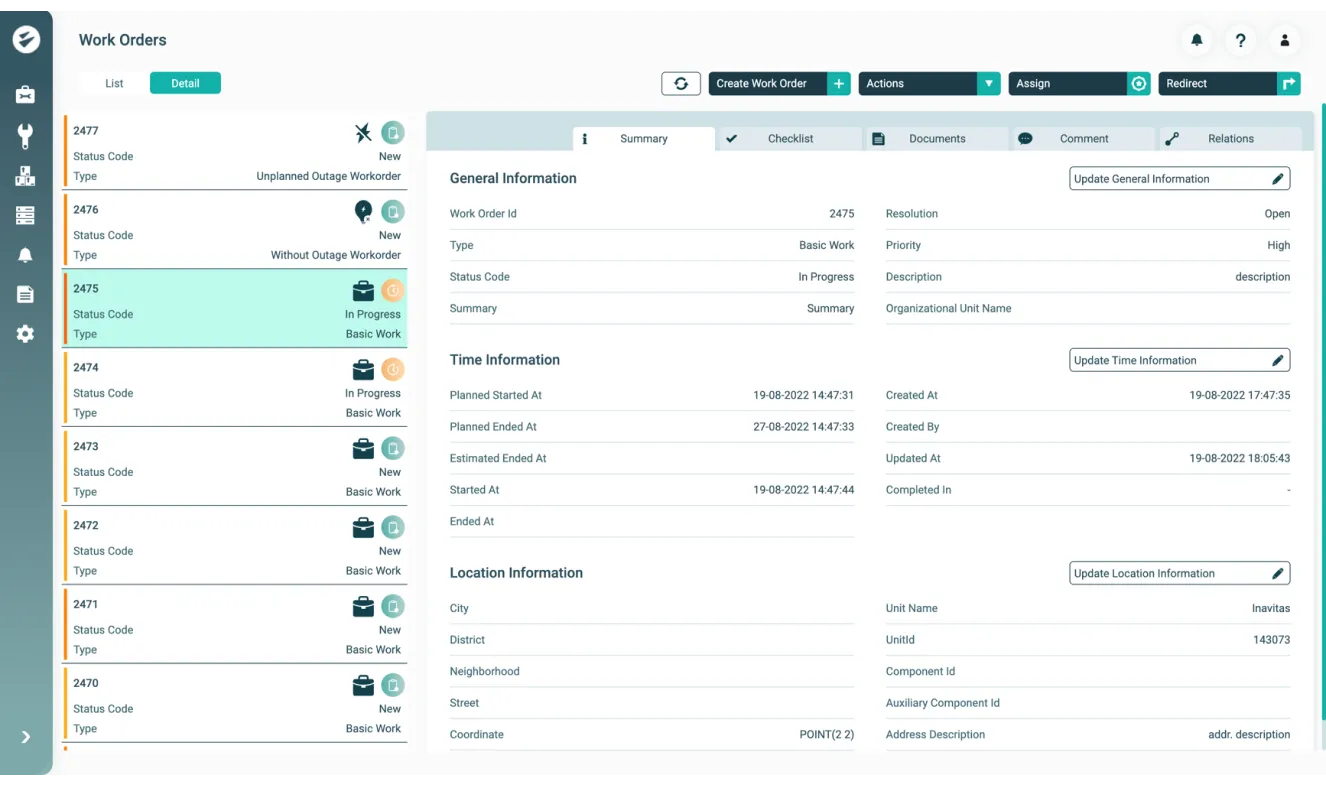View the Relations tab
The width and height of the screenshot is (1326, 786).
[1230, 138]
